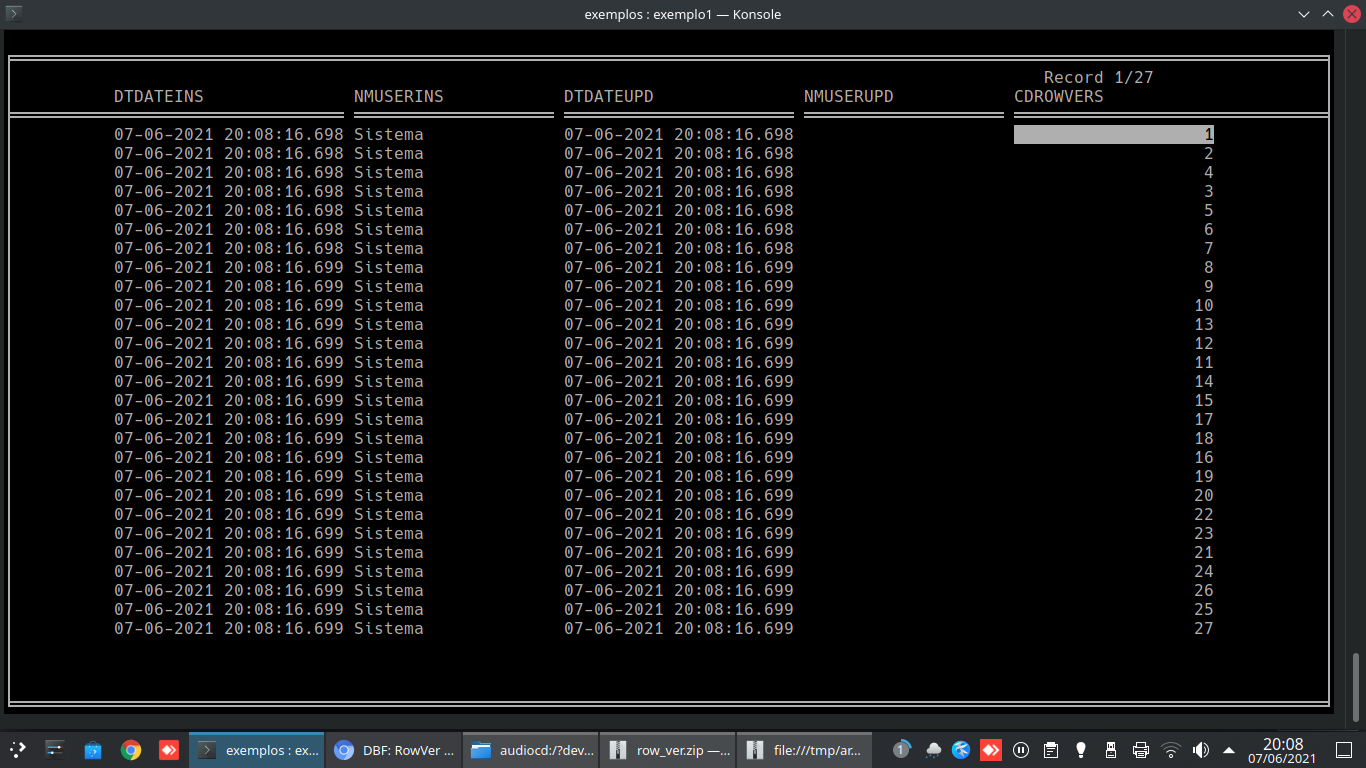The width and height of the screenshot is (1366, 768).
Task: Switch to the file:///tmp/ar Ark window
Action: (x=805, y=749)
